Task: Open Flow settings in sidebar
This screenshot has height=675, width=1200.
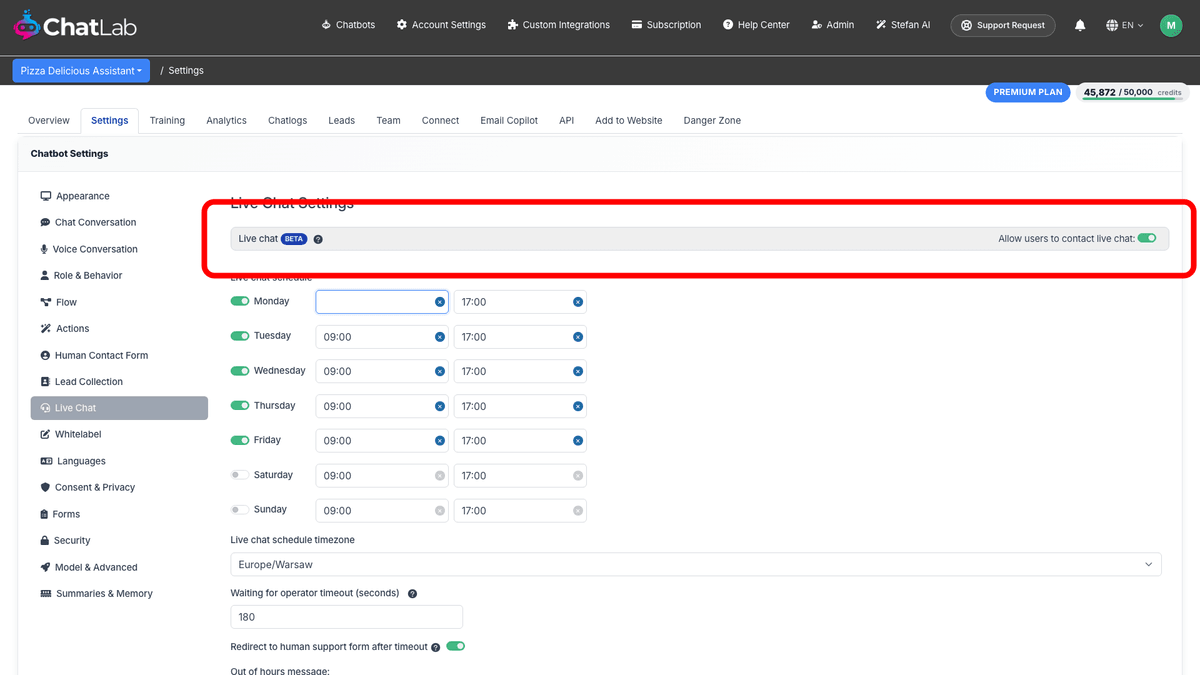Action: [59, 302]
